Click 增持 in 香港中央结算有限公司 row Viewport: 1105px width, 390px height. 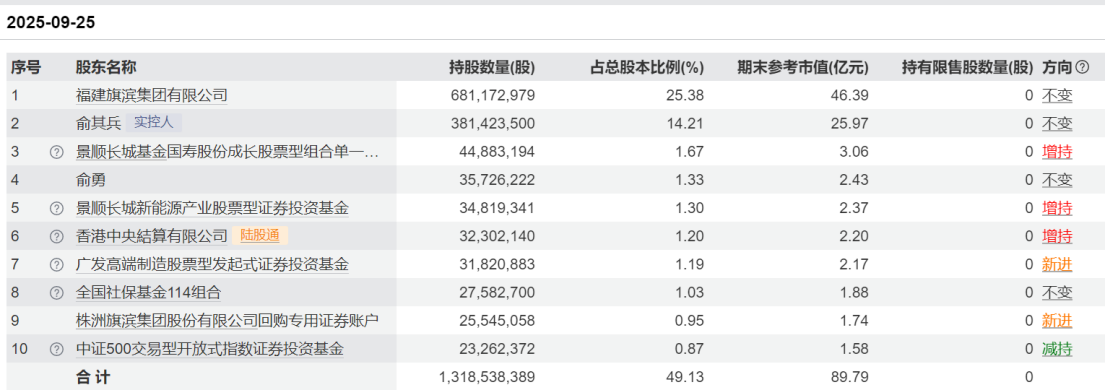[1057, 236]
